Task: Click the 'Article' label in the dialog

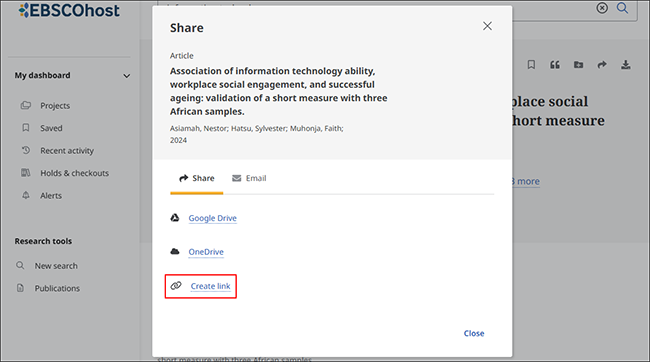Action: click(x=182, y=56)
